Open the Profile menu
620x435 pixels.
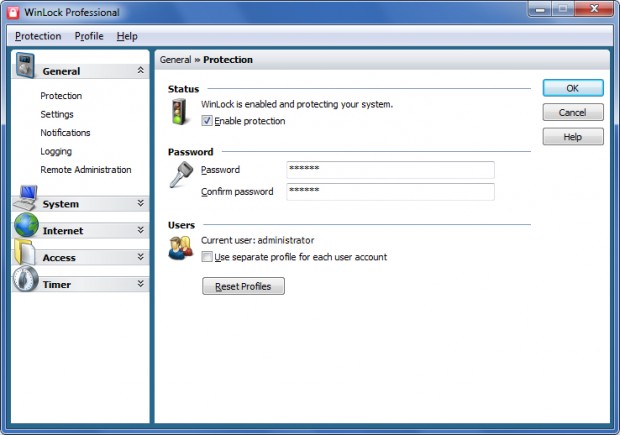tap(89, 36)
